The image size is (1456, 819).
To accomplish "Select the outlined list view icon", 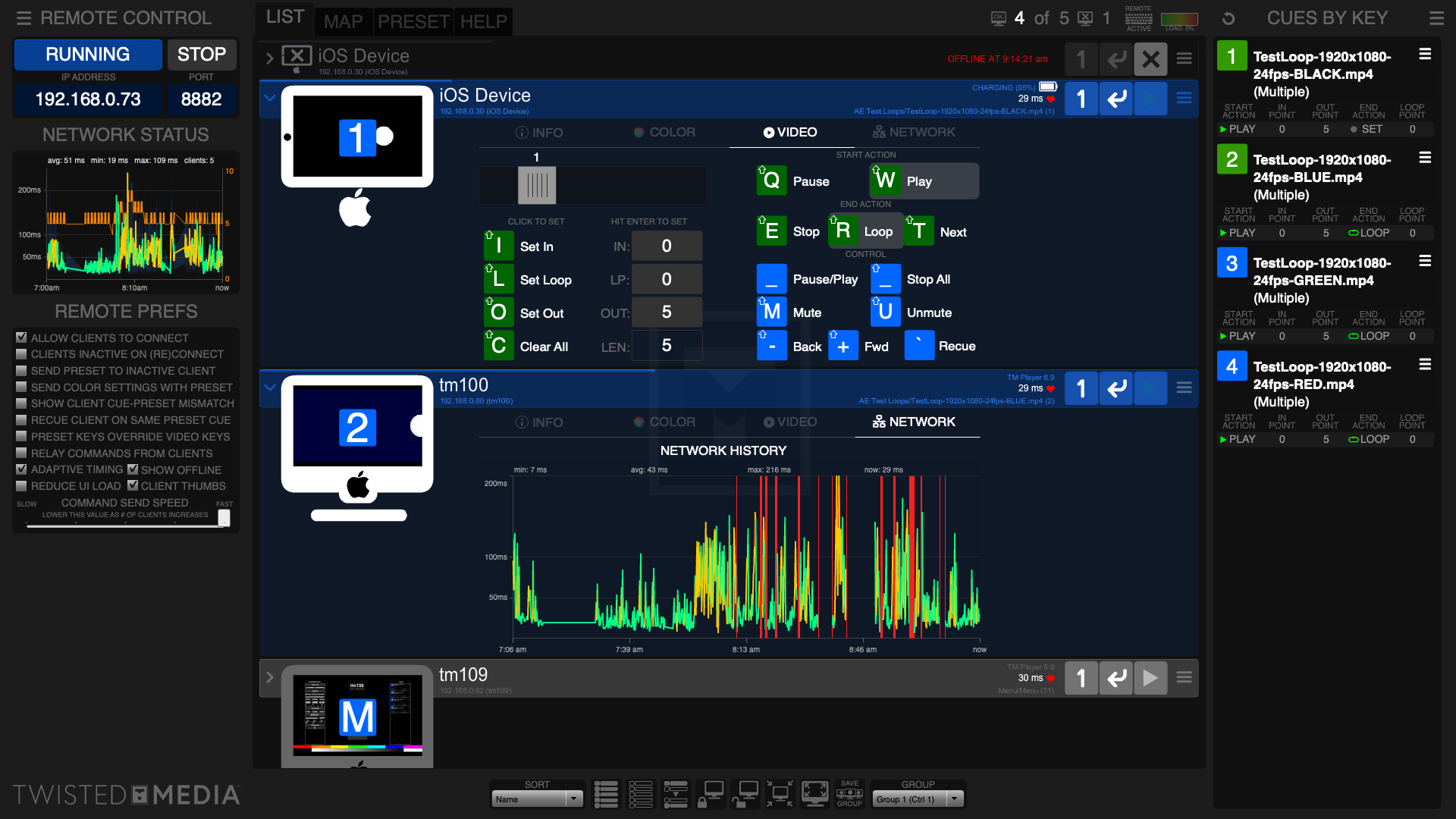I will coord(641,794).
